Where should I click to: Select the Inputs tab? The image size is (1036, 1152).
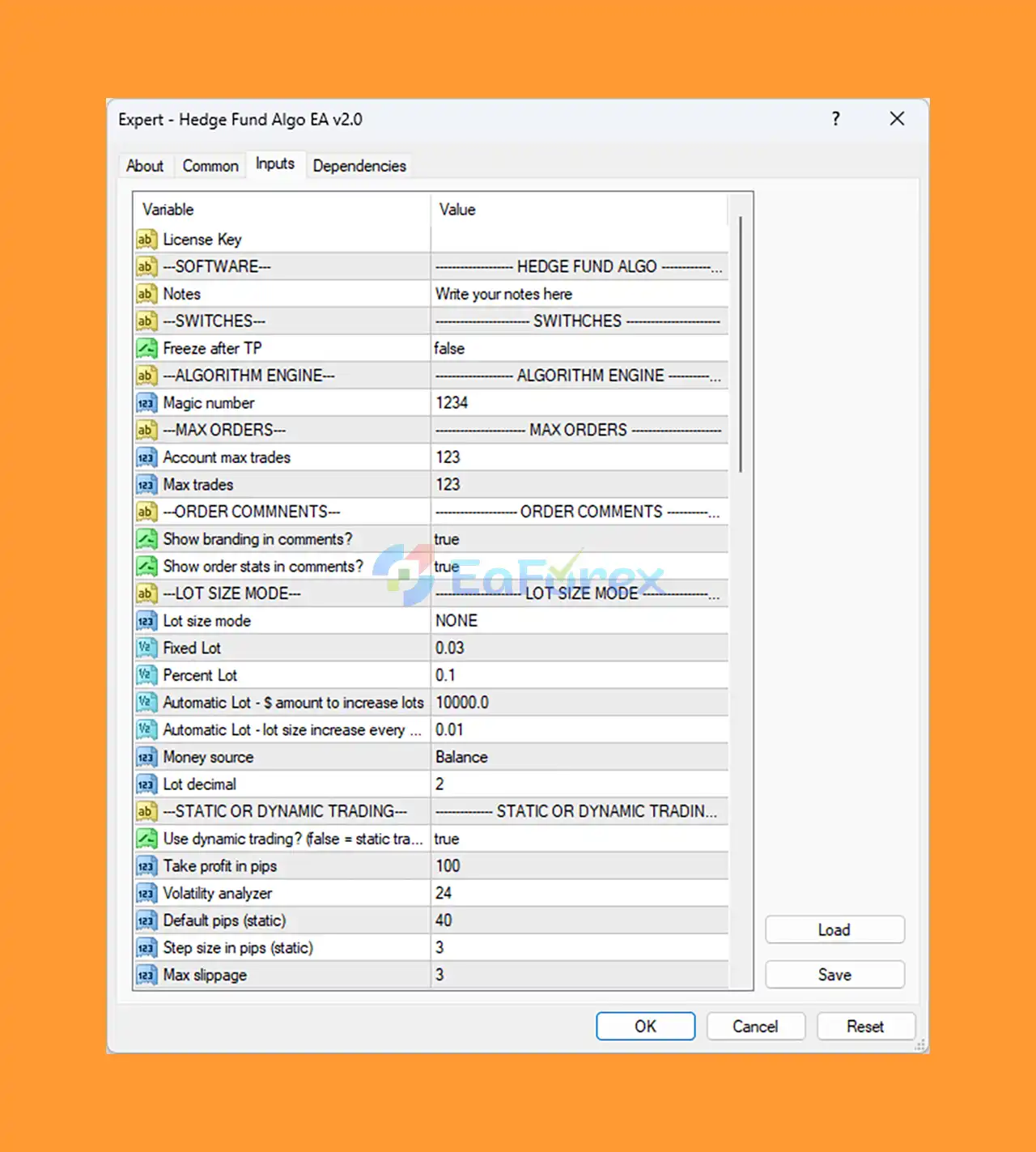point(275,164)
